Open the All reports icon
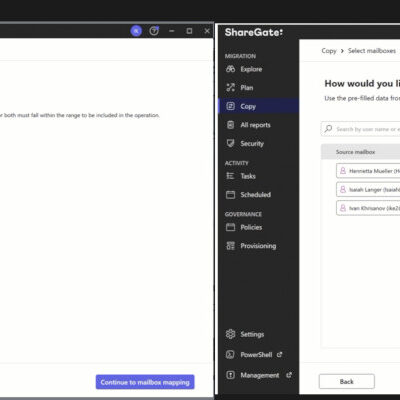 (230, 125)
